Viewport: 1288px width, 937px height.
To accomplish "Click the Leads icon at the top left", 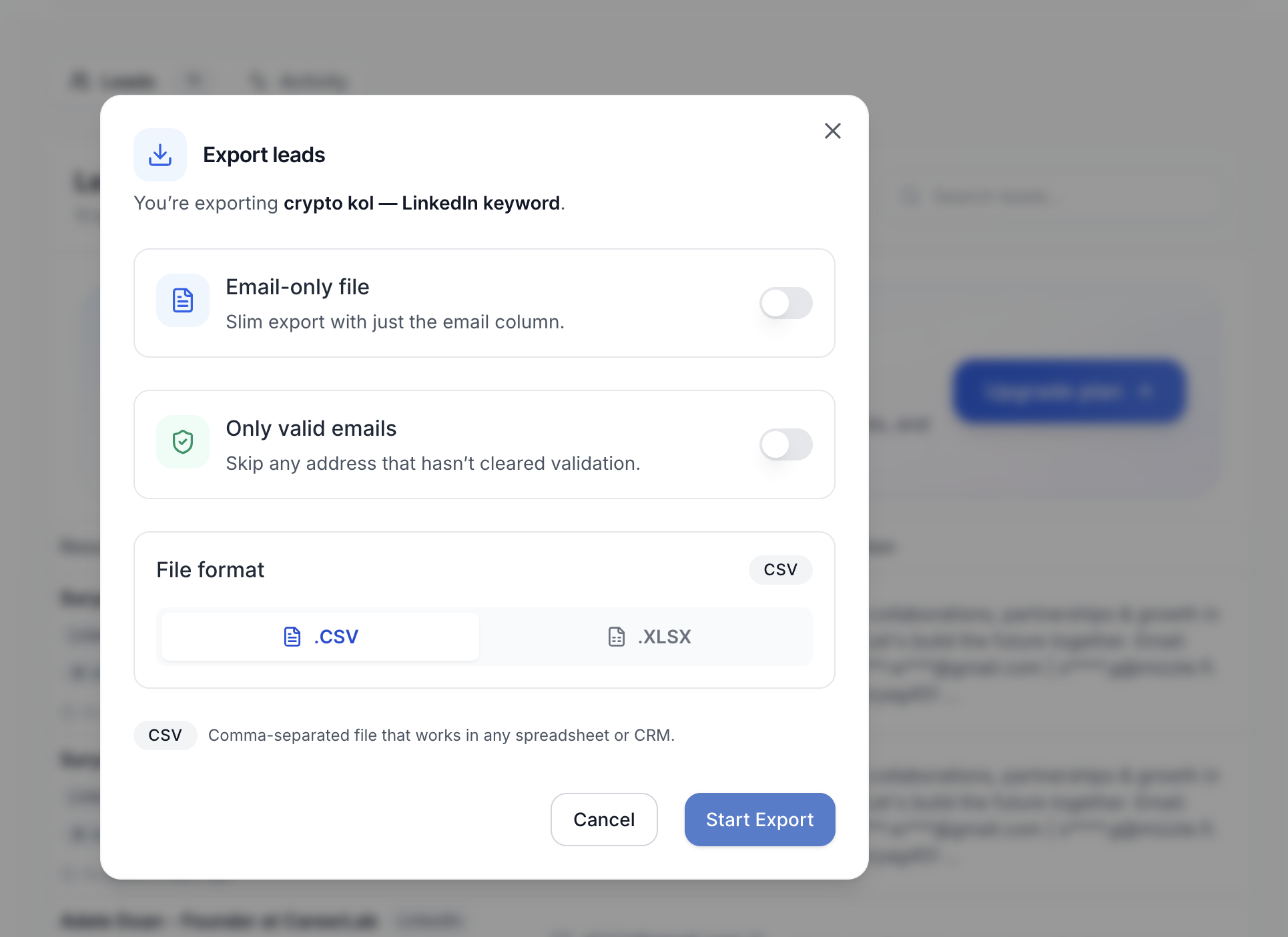I will click(x=80, y=81).
